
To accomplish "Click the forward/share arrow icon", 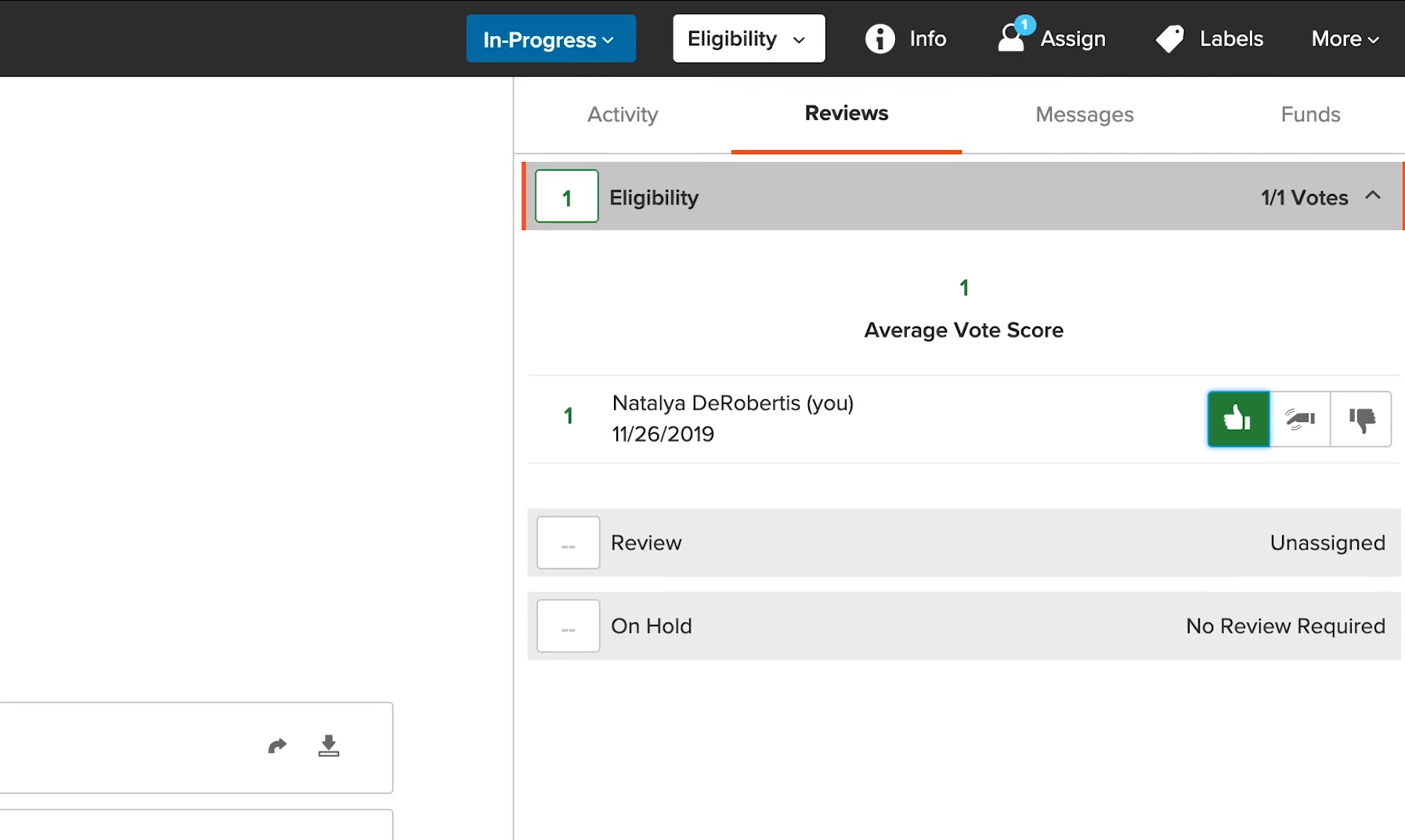I will click(x=278, y=745).
